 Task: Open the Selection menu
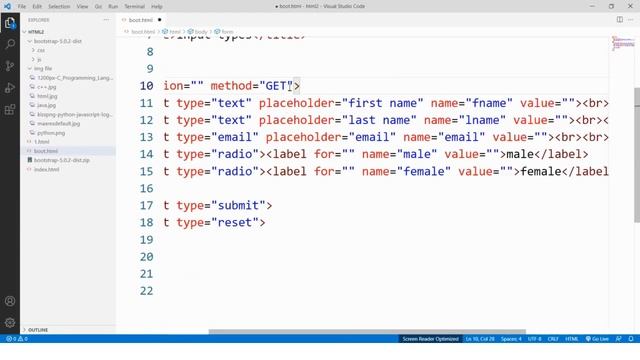[59, 7]
